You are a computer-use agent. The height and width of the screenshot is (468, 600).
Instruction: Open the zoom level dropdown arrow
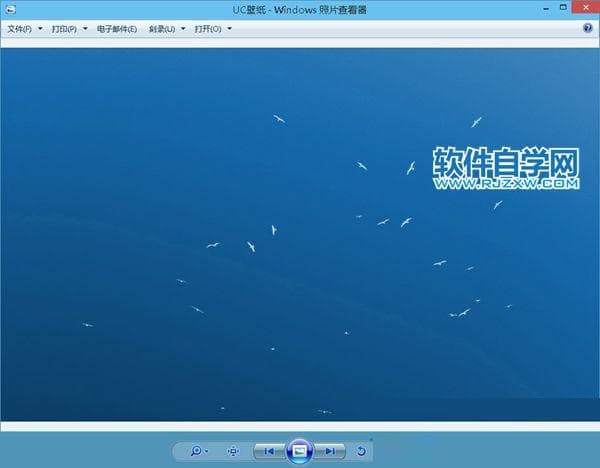[207, 452]
